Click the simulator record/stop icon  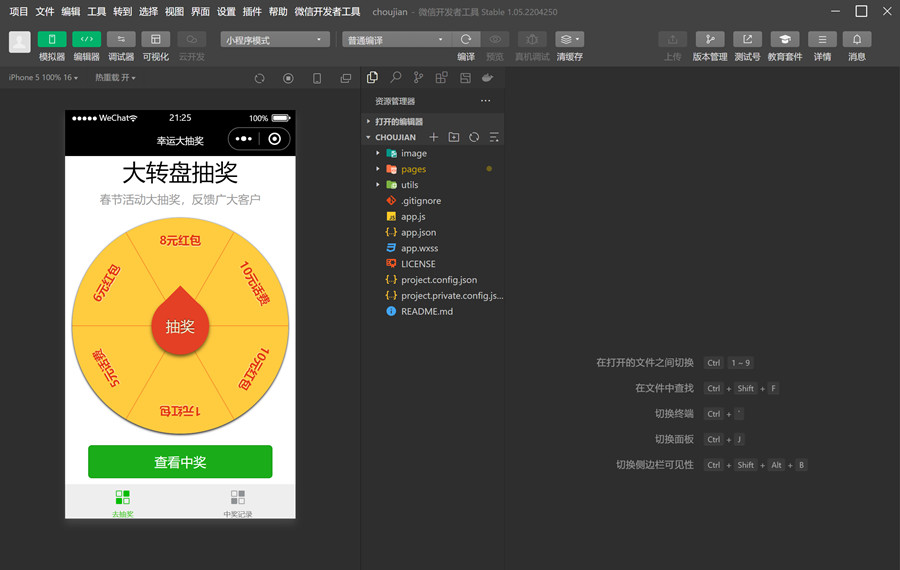tap(288, 78)
